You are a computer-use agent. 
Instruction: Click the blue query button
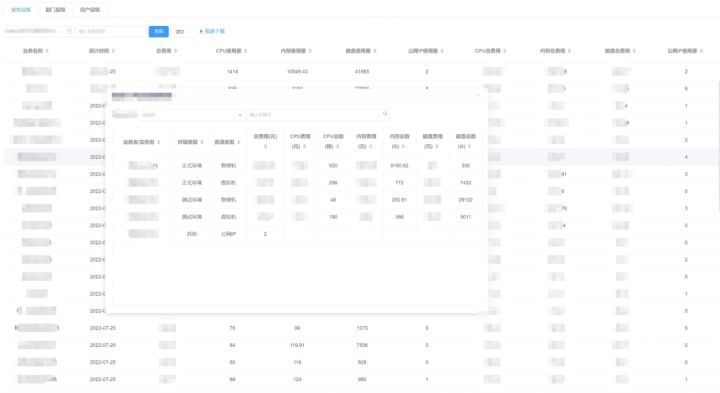tap(158, 31)
